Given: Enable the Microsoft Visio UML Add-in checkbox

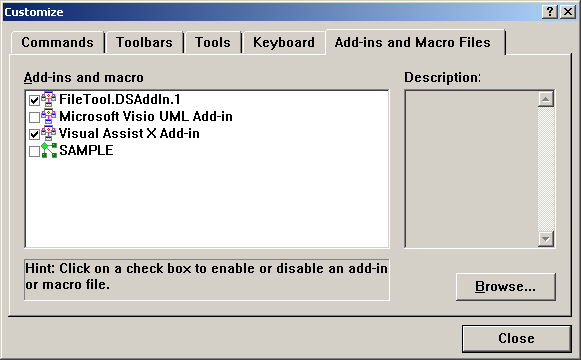Looking at the screenshot, I should 34,117.
